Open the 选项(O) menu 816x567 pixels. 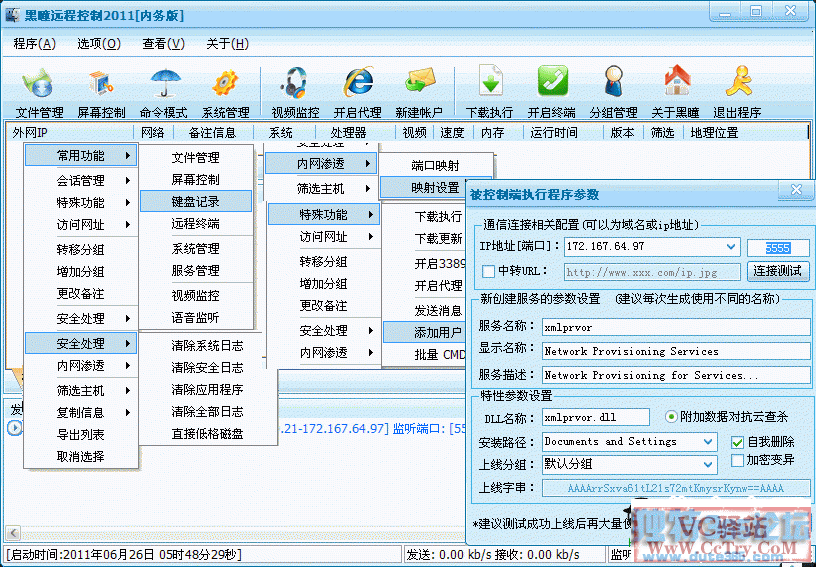pyautogui.click(x=99, y=44)
